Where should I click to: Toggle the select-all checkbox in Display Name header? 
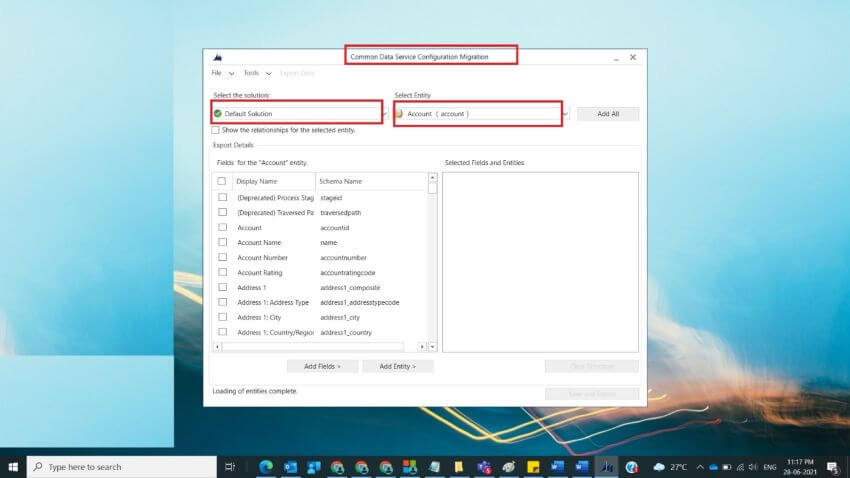click(x=222, y=181)
